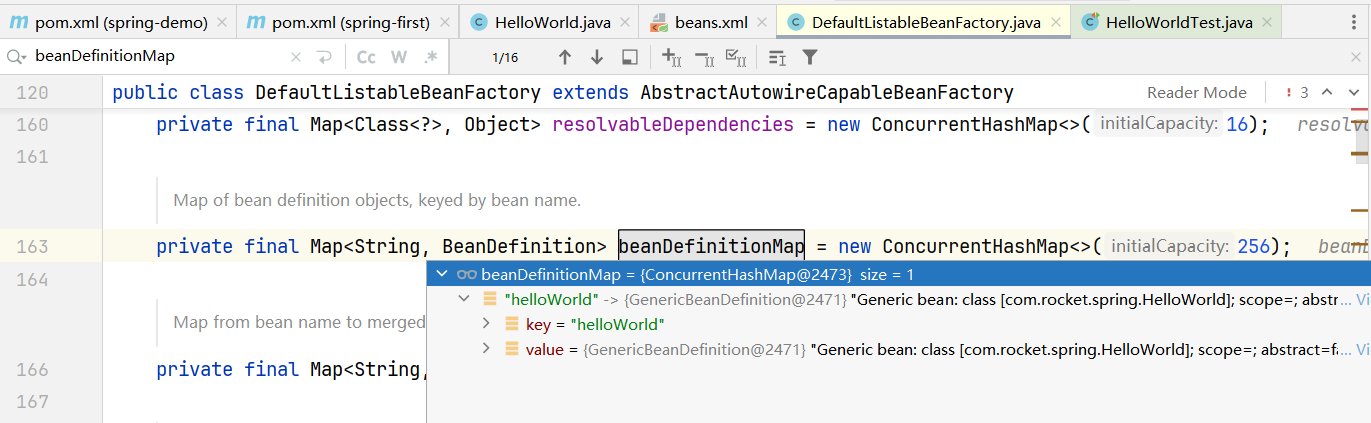1371x423 pixels.
Task: Close the DefaultListableBeanFactory.java tab
Action: 1055,22
